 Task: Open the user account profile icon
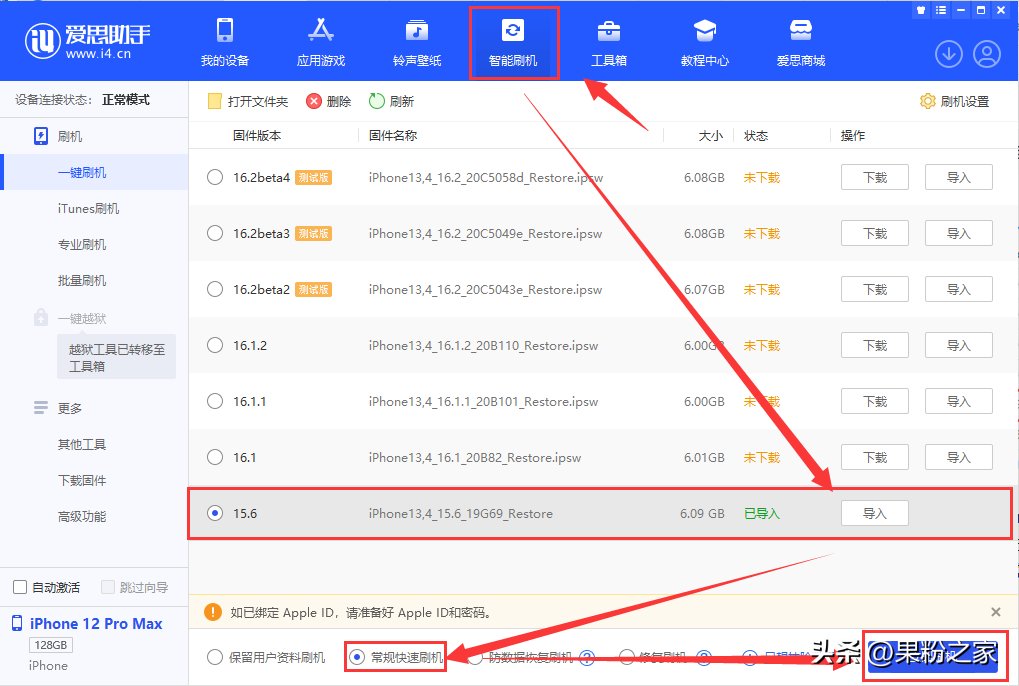[x=987, y=54]
